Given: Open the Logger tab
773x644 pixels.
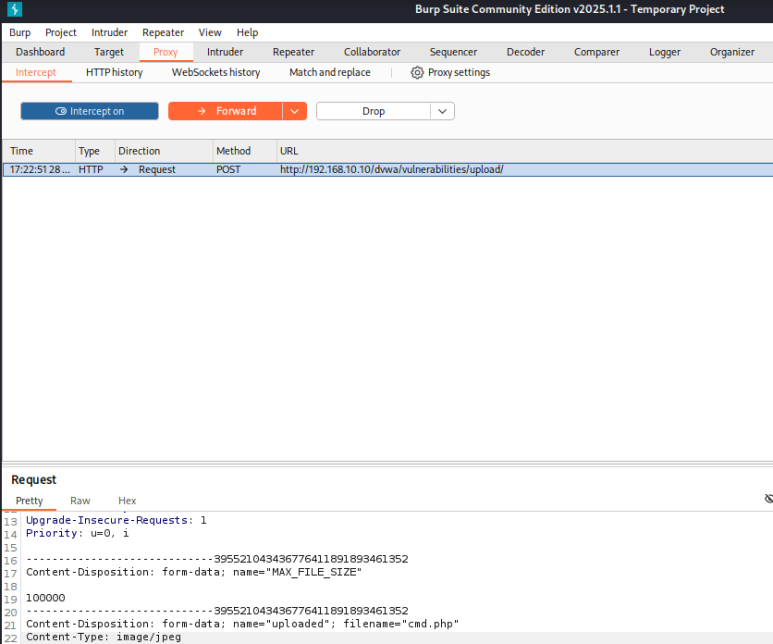Looking at the screenshot, I should click(665, 52).
